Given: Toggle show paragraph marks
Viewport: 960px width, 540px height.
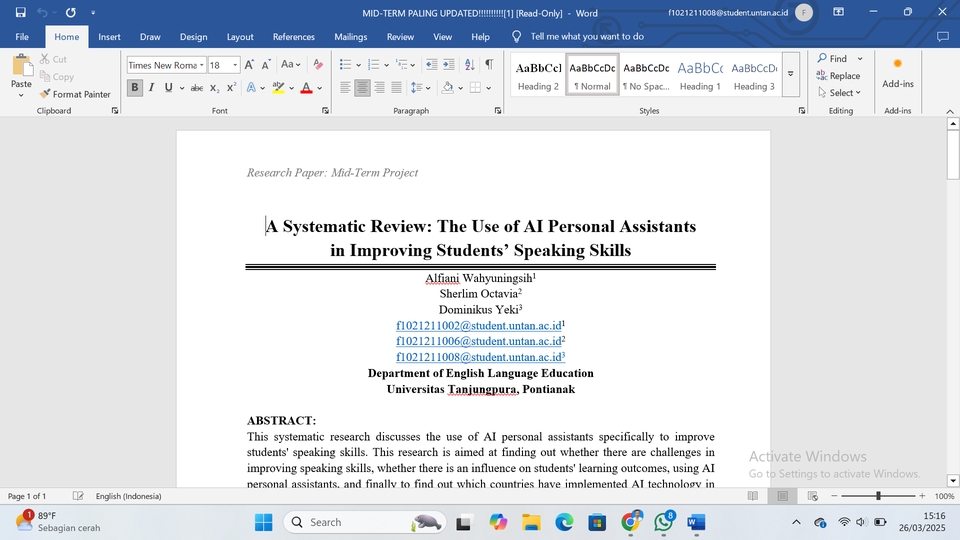Looking at the screenshot, I should point(489,64).
